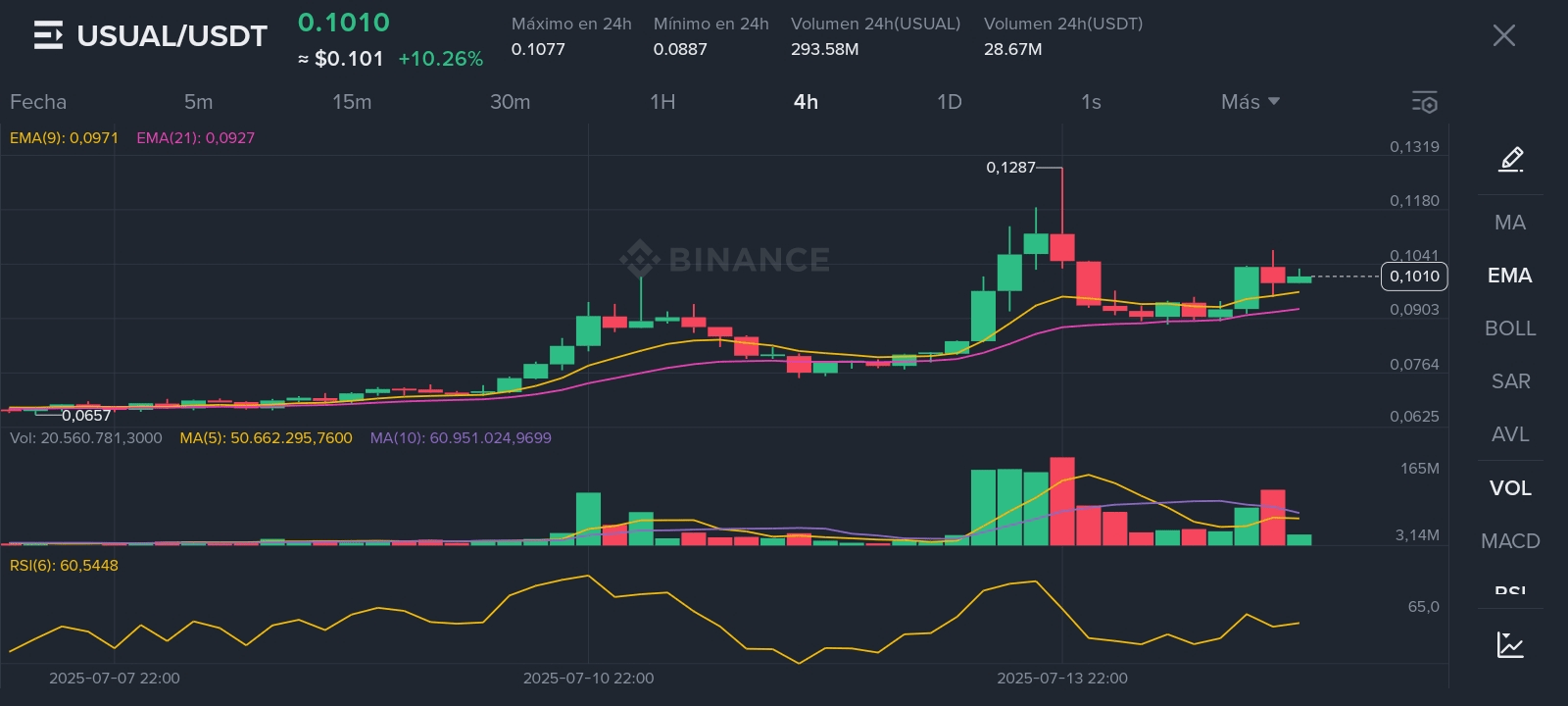Toggle the BOLL indicator
The image size is (1568, 706).
pos(1510,328)
